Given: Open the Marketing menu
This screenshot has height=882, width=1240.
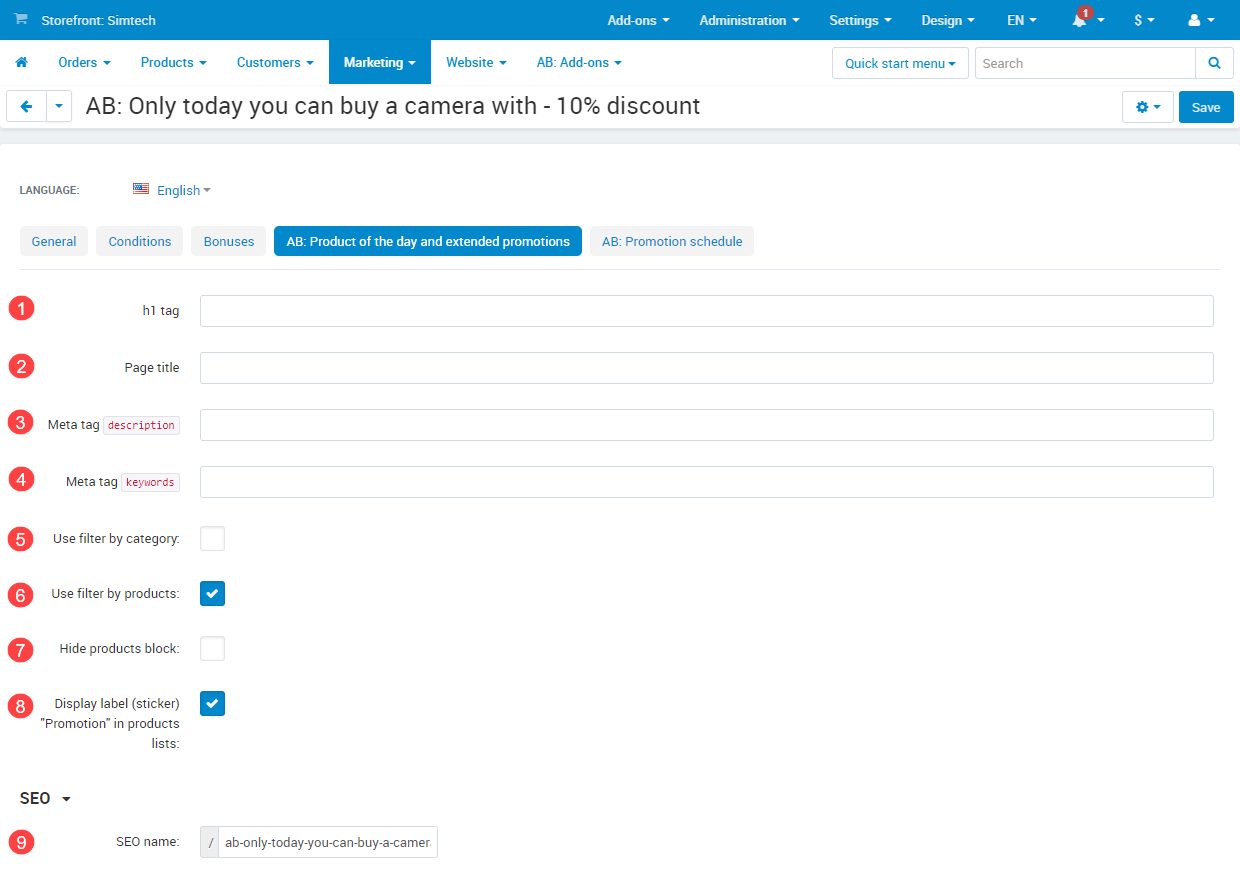Looking at the screenshot, I should 379,63.
